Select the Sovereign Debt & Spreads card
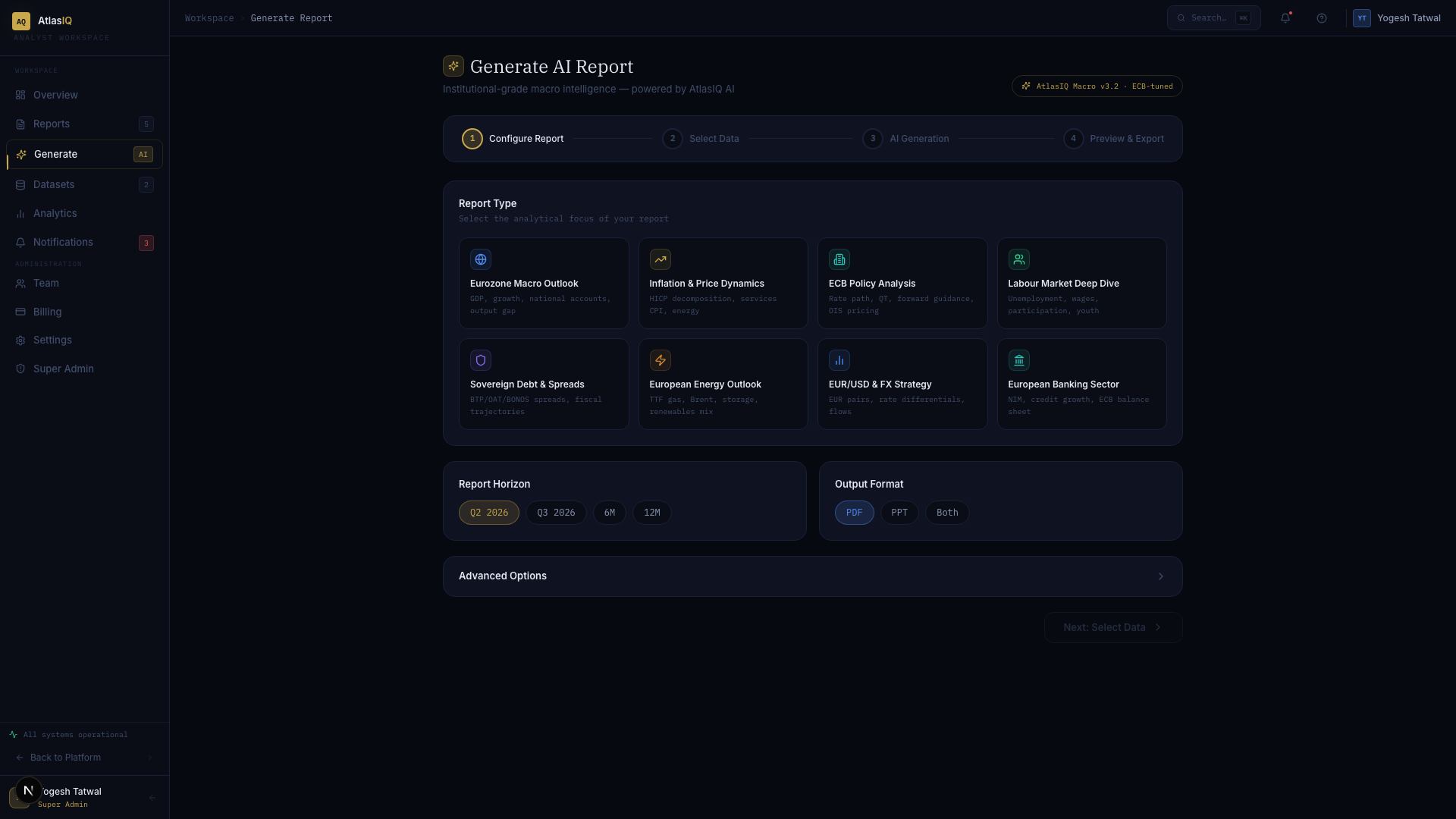The width and height of the screenshot is (1456, 819). (x=544, y=384)
